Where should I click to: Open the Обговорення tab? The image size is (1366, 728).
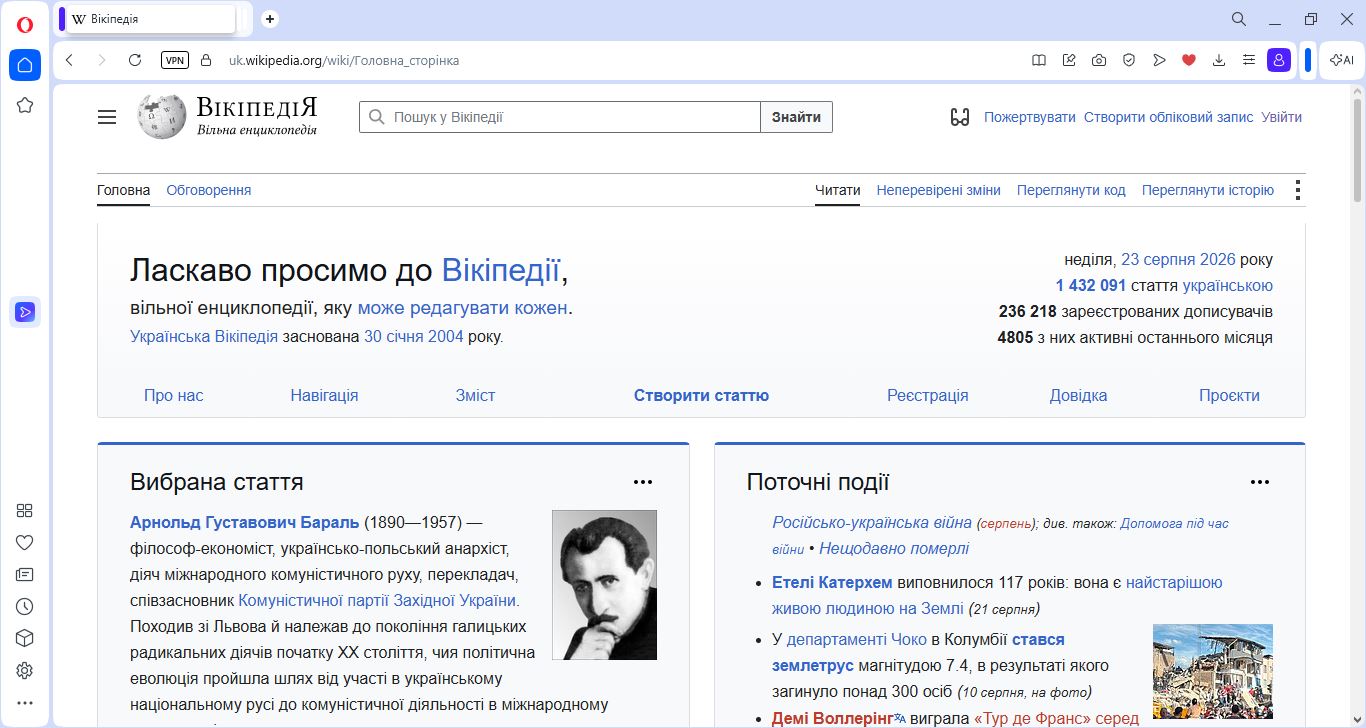tap(209, 190)
